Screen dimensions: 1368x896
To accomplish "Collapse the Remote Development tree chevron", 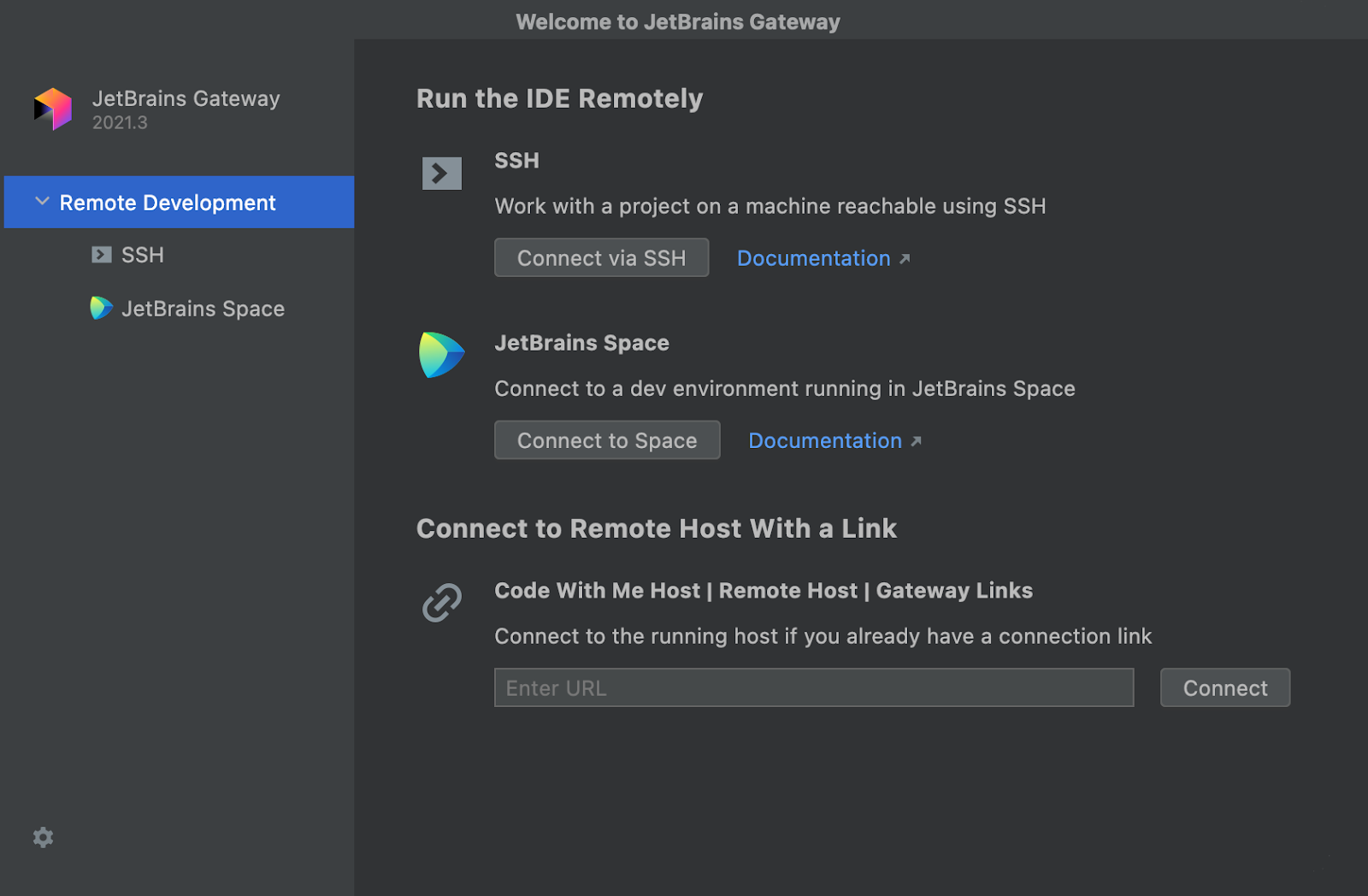I will (x=42, y=202).
